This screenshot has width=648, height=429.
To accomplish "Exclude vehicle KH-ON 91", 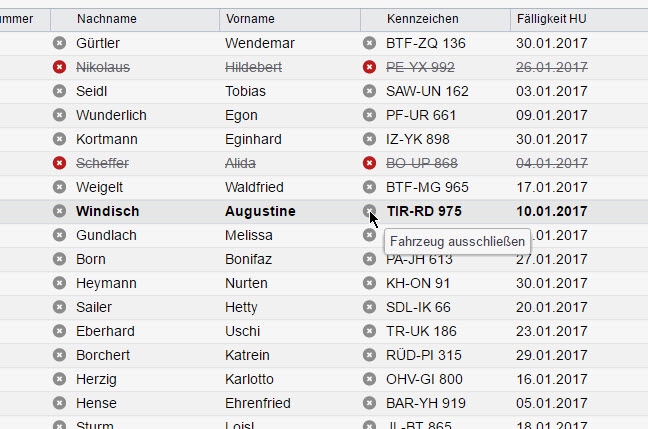I will coord(369,283).
